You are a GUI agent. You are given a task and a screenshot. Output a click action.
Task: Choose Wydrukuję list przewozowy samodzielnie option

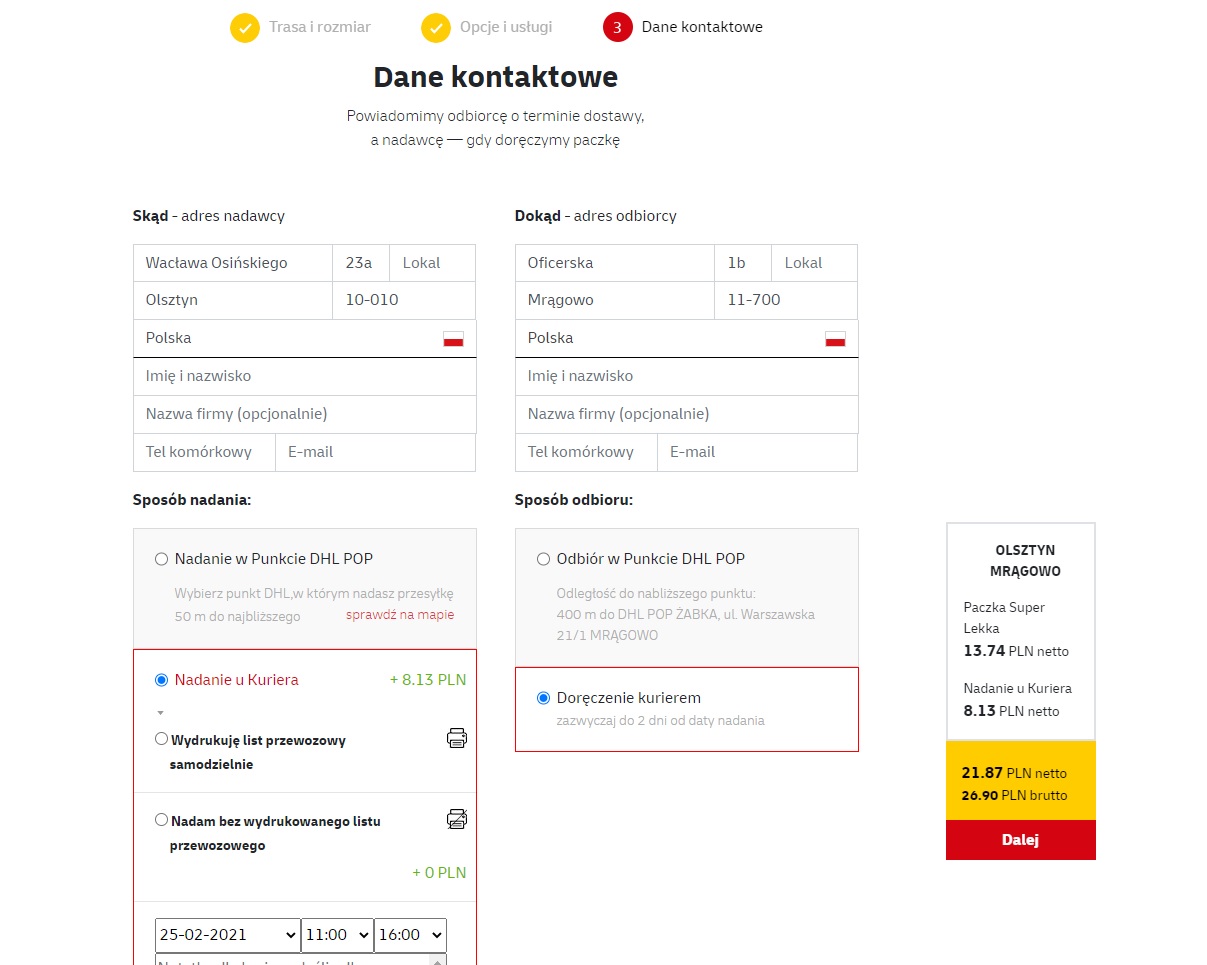[x=162, y=739]
